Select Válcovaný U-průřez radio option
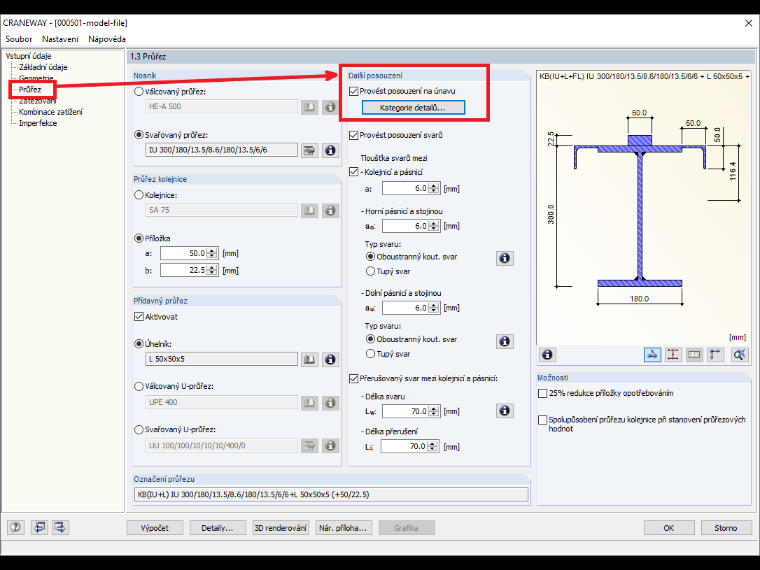Image resolution: width=760 pixels, height=570 pixels. pyautogui.click(x=139, y=386)
